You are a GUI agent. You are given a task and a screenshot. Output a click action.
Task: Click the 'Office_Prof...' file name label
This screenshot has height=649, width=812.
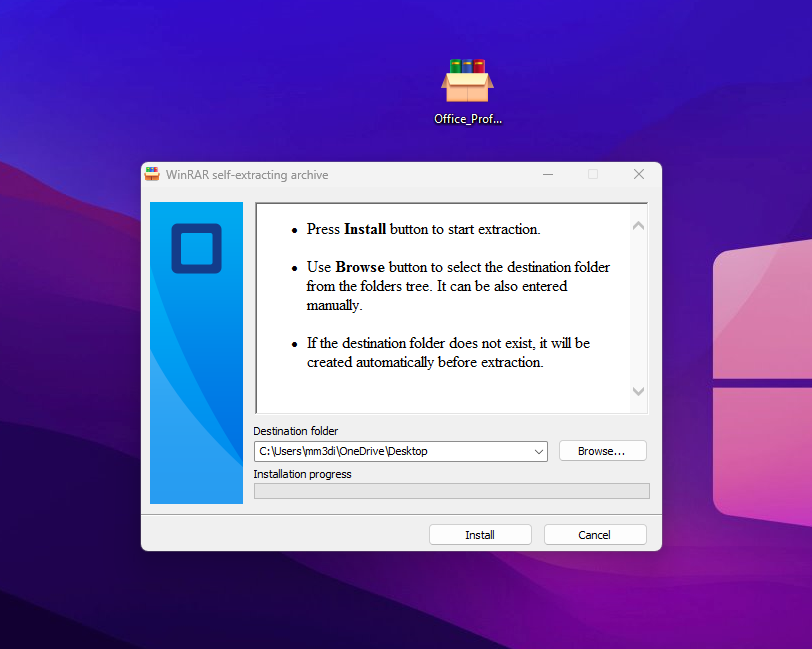point(468,119)
